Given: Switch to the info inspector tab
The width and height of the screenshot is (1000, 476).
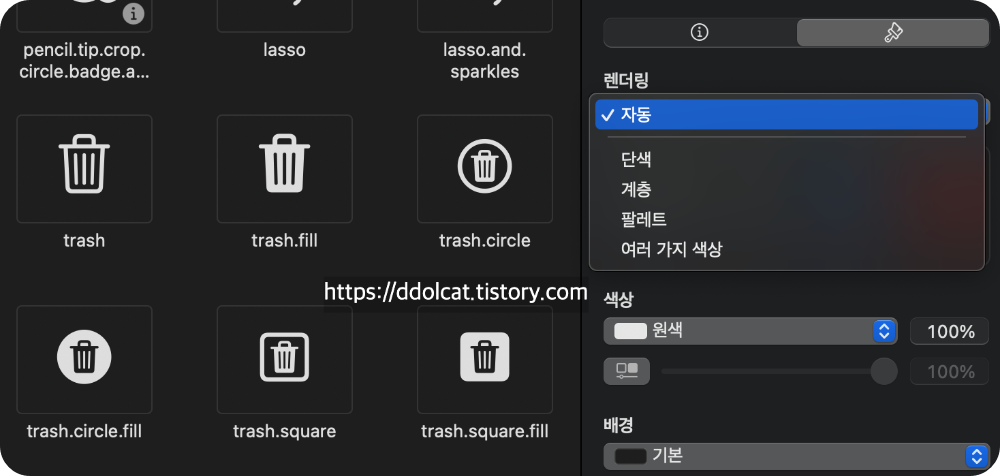Looking at the screenshot, I should (700, 33).
